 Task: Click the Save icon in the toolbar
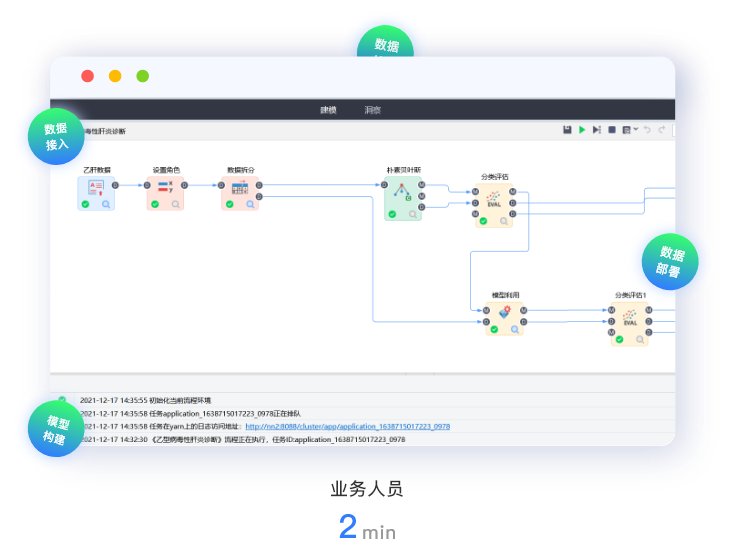point(567,130)
